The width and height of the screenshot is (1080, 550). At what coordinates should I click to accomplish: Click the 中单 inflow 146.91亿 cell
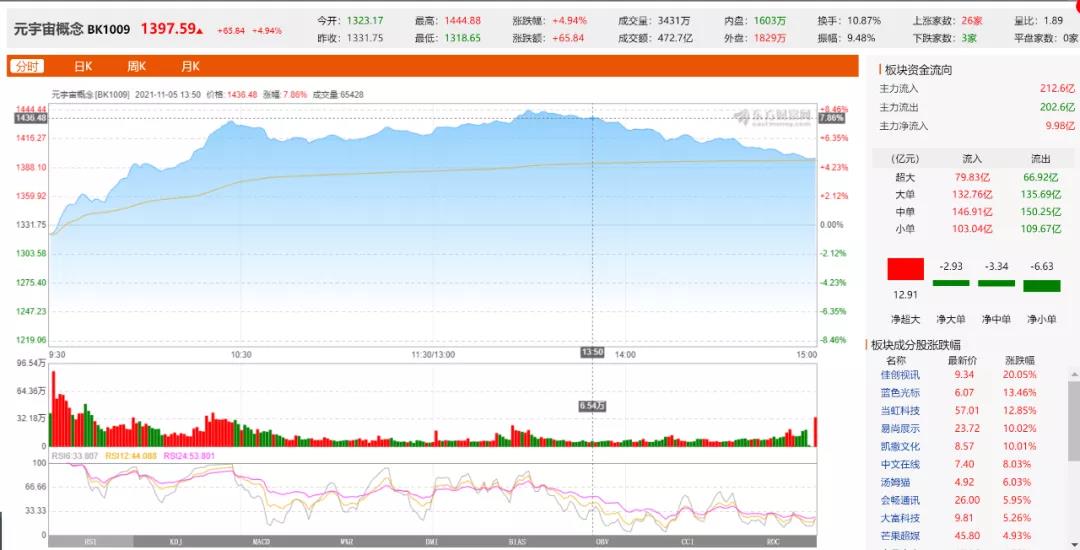pos(972,212)
